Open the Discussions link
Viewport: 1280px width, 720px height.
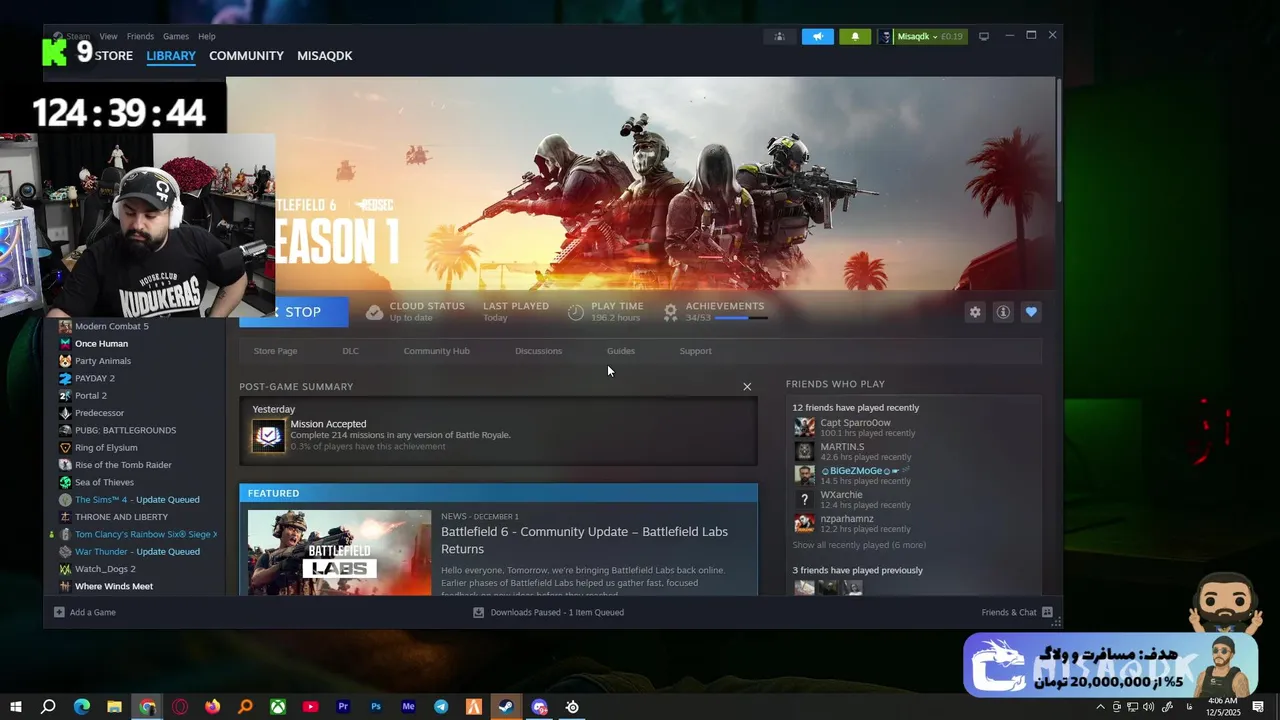(x=538, y=351)
